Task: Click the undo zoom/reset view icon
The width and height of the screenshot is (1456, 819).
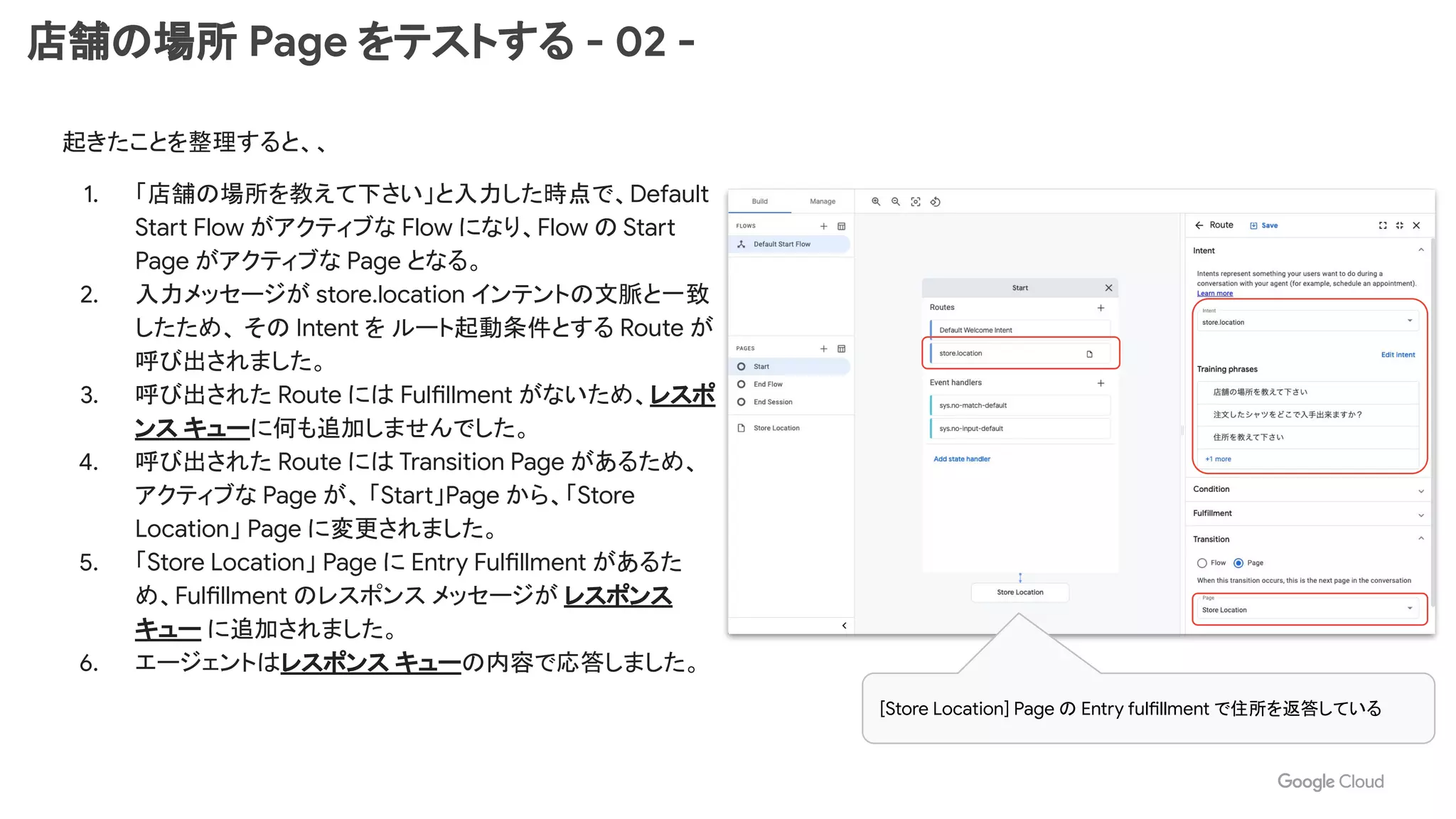Action: 936,202
